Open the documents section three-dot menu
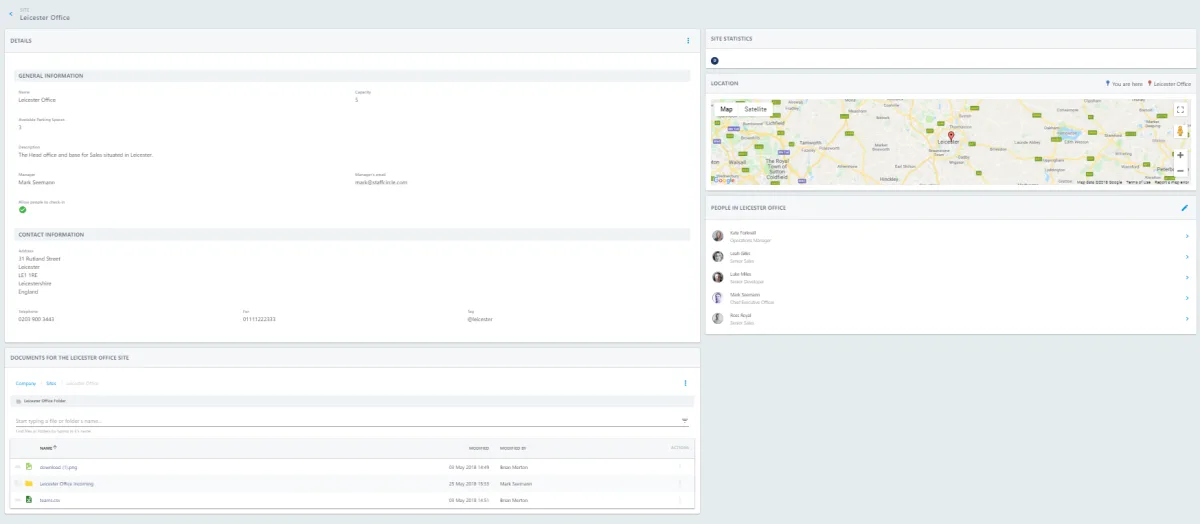 click(685, 383)
